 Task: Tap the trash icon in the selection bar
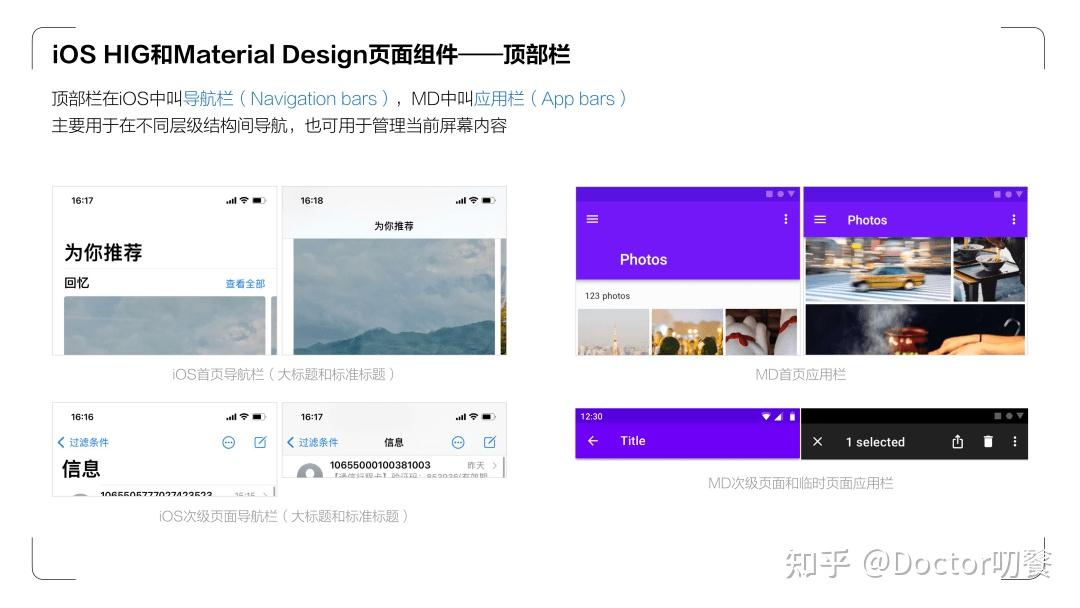tap(988, 440)
